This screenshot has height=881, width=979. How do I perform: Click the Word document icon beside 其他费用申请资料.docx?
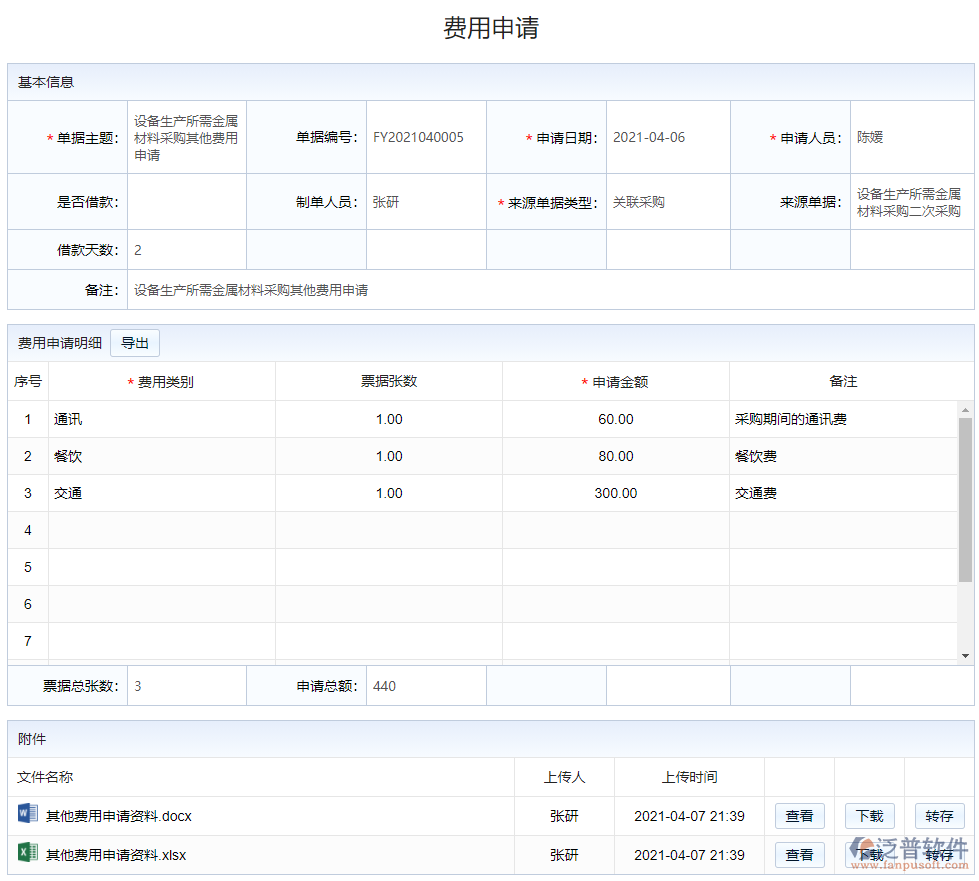[x=27, y=816]
